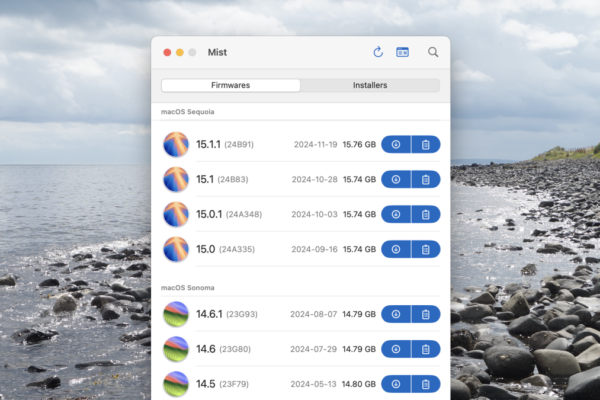The width and height of the screenshot is (600, 400).
Task: Select version text 14.6.1
Action: (x=209, y=314)
